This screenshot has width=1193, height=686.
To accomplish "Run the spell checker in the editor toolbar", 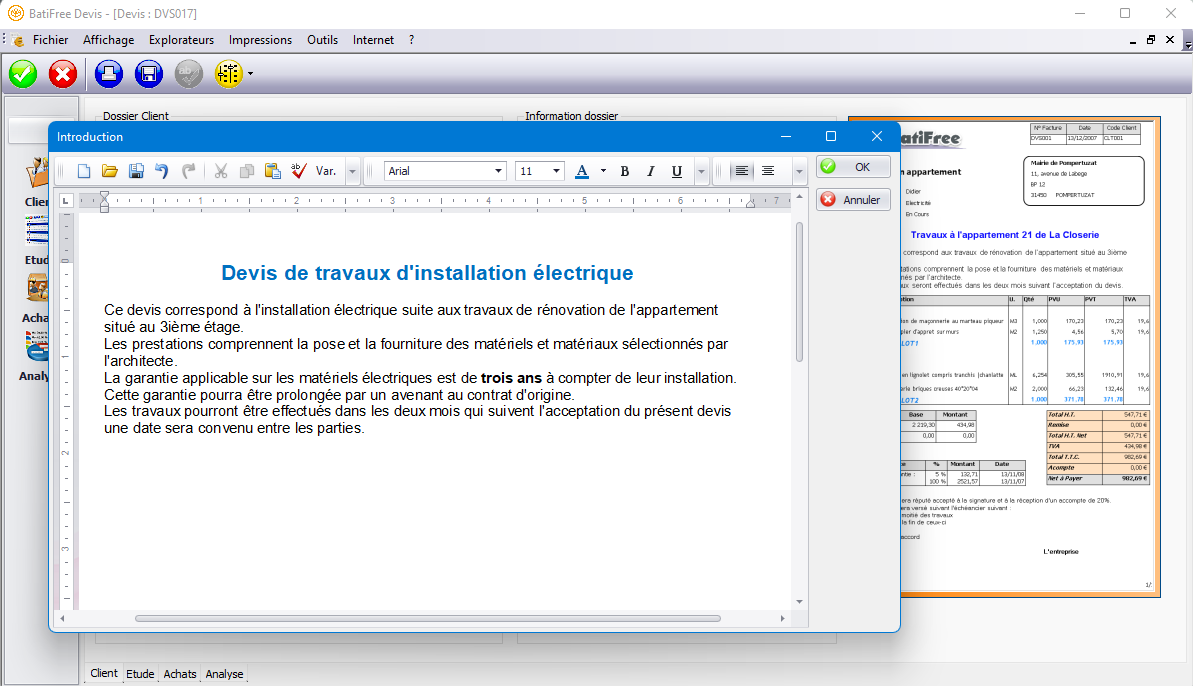I will (299, 171).
